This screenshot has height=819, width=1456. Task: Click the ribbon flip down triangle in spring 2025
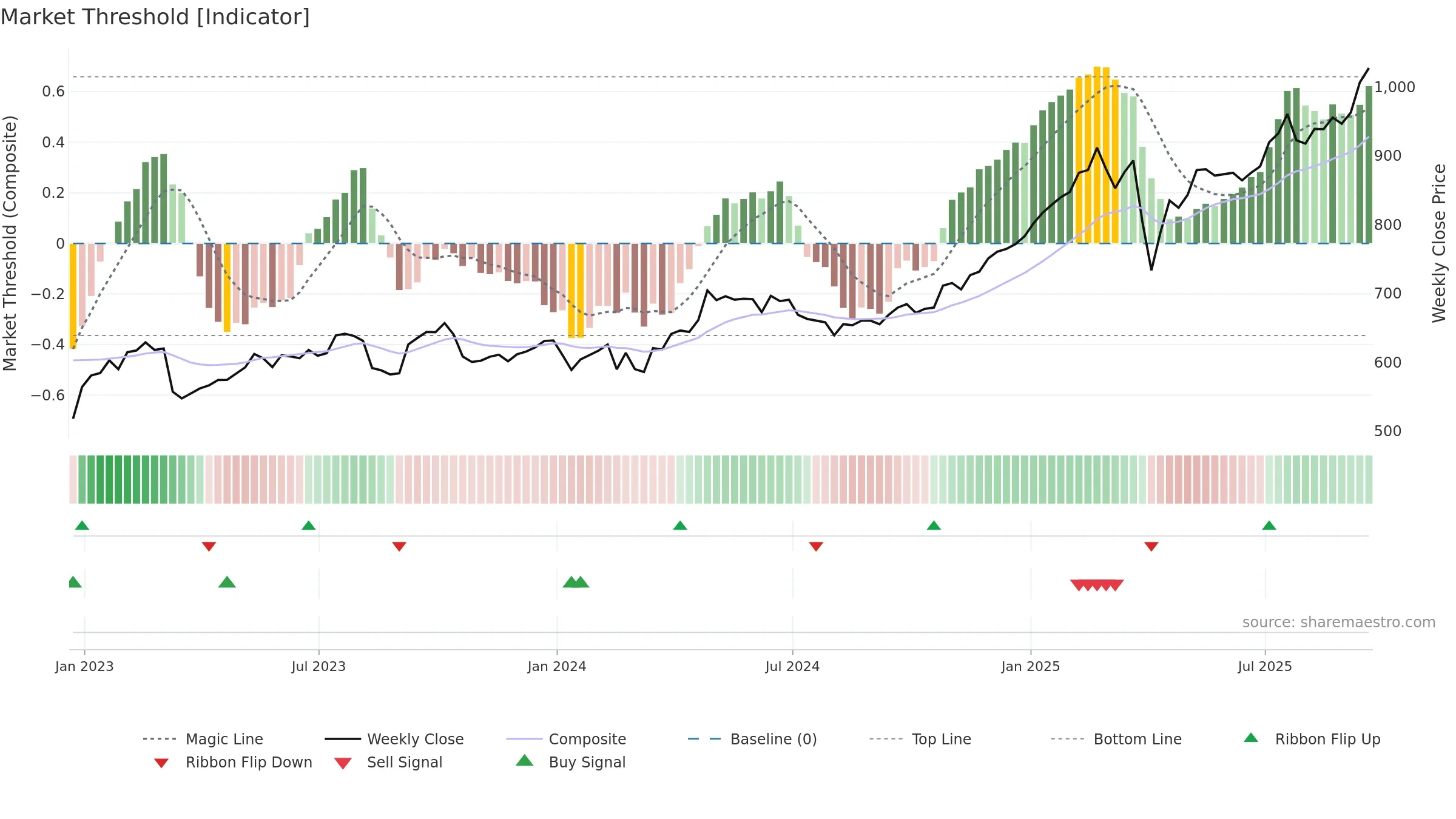pyautogui.click(x=1151, y=547)
